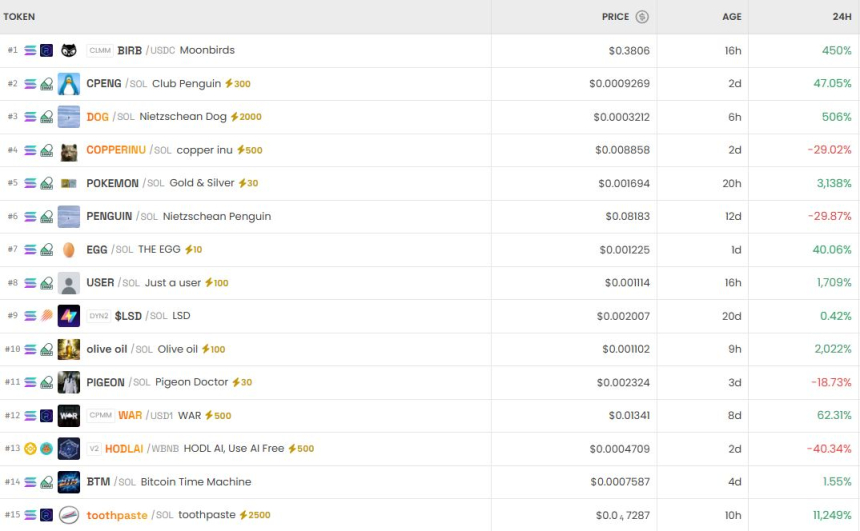Click the WAR token logo
Image resolution: width=860 pixels, height=531 pixels.
(69, 415)
